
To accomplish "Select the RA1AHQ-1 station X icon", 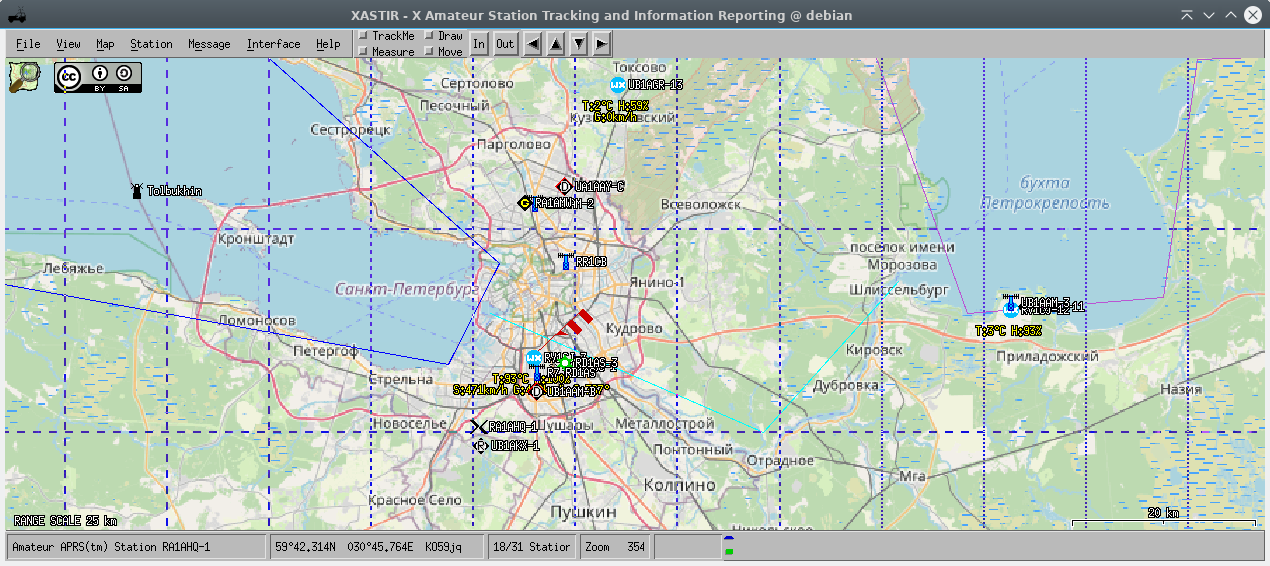I will pos(479,427).
